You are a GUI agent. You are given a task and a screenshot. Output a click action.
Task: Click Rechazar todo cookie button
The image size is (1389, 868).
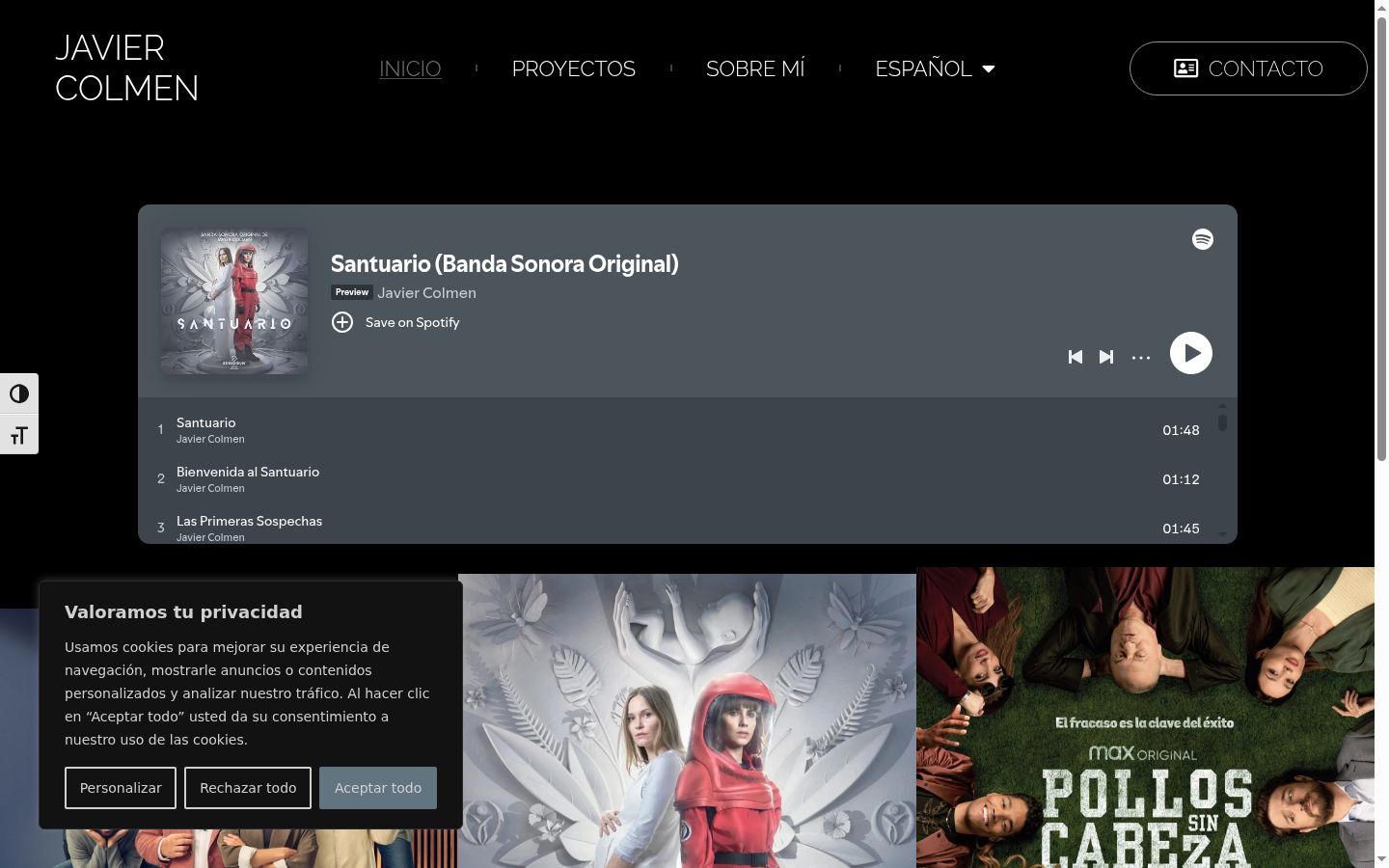[x=248, y=788]
